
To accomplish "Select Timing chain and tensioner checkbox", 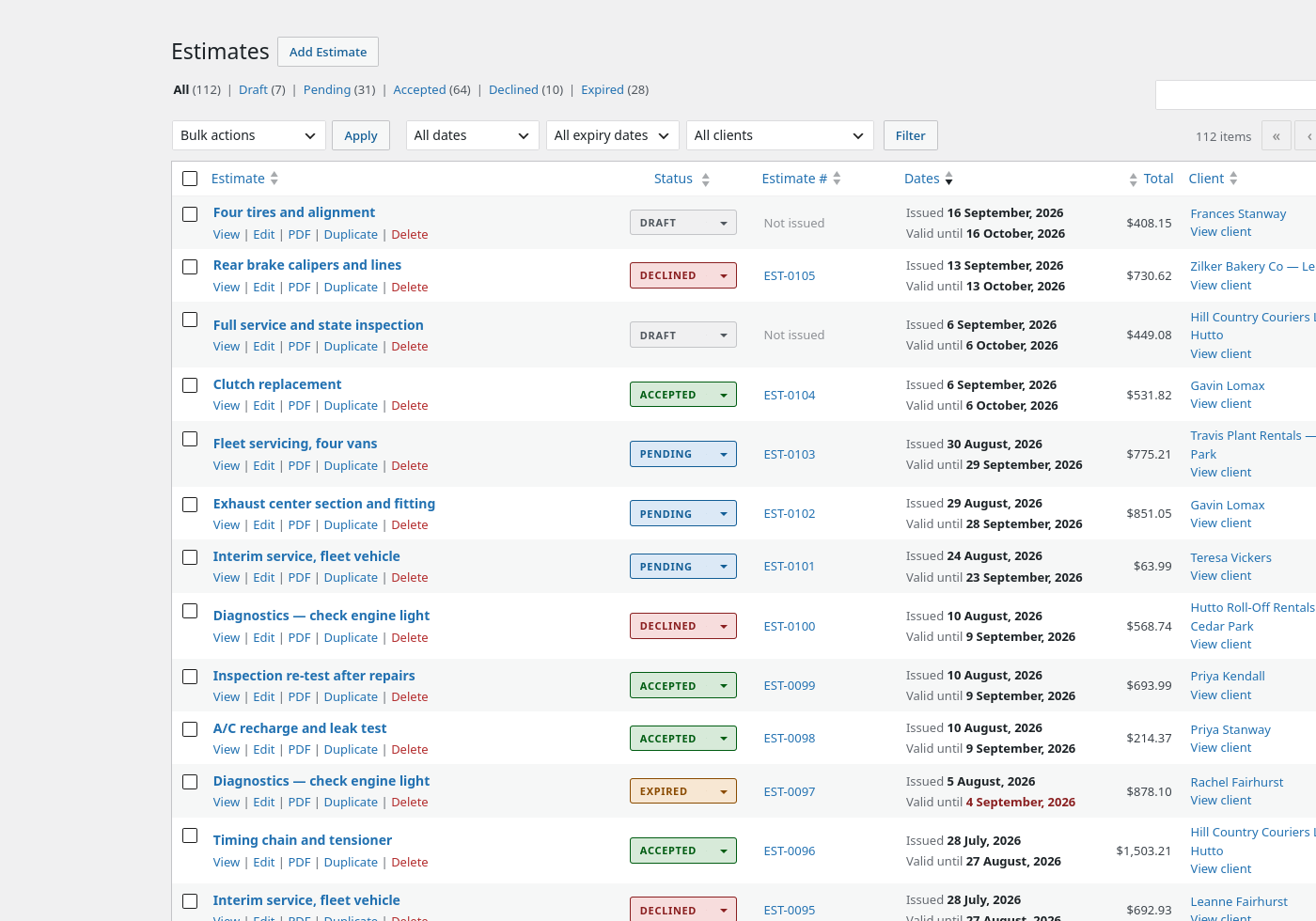I will pyautogui.click(x=190, y=835).
